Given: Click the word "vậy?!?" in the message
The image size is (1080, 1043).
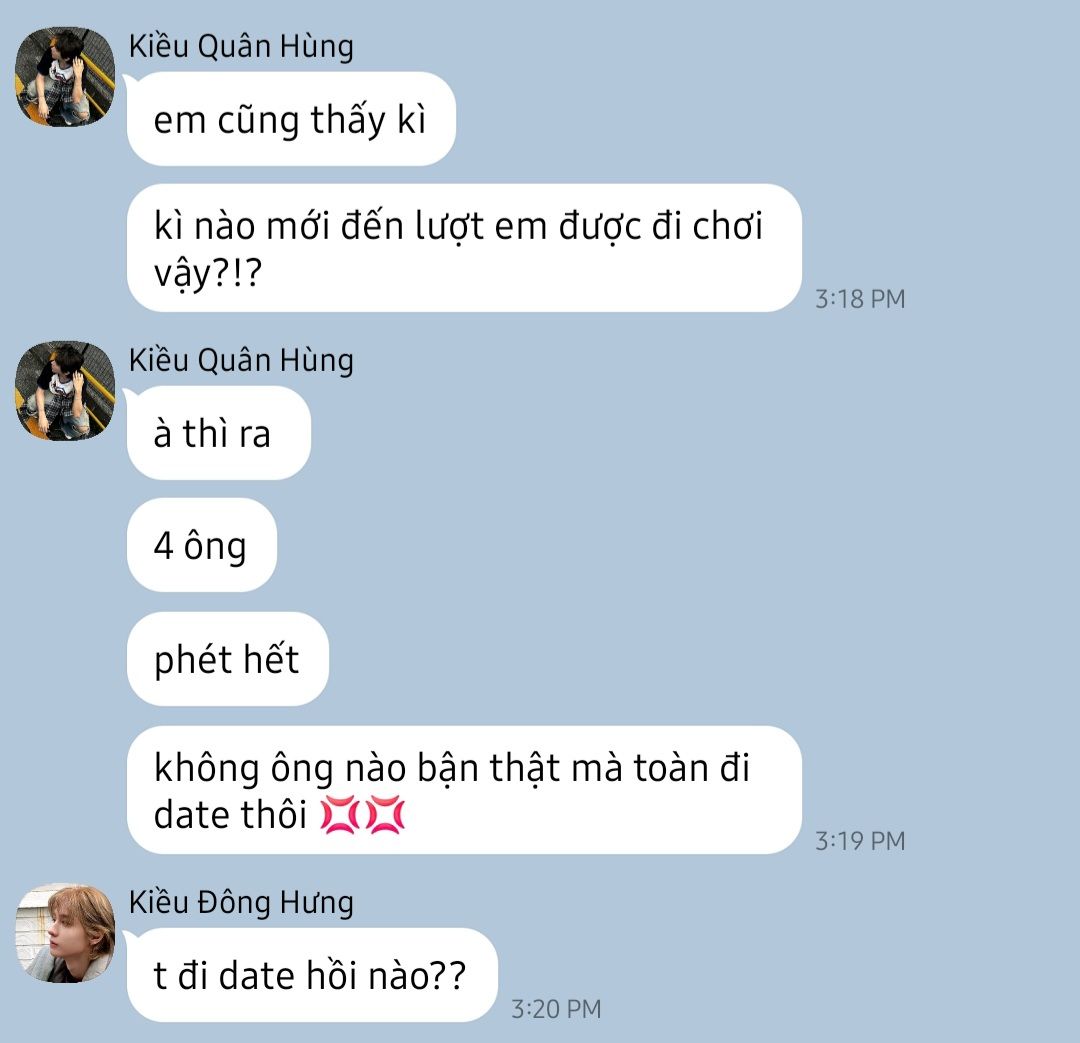Looking at the screenshot, I should [x=208, y=274].
